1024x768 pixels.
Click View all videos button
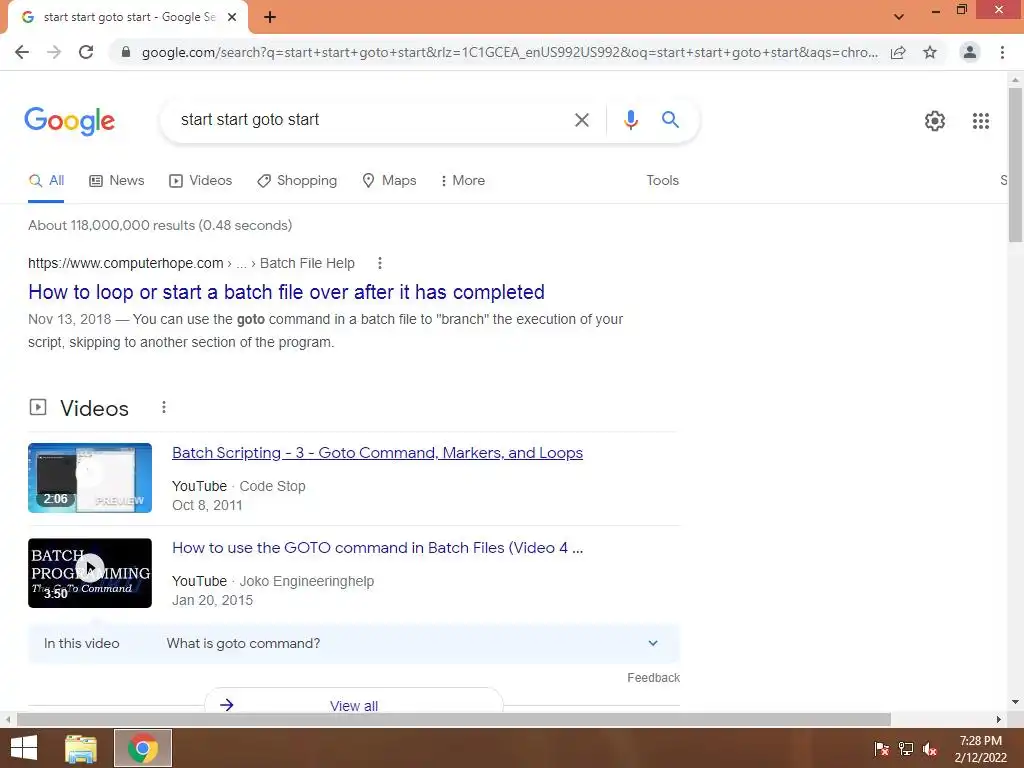click(353, 705)
